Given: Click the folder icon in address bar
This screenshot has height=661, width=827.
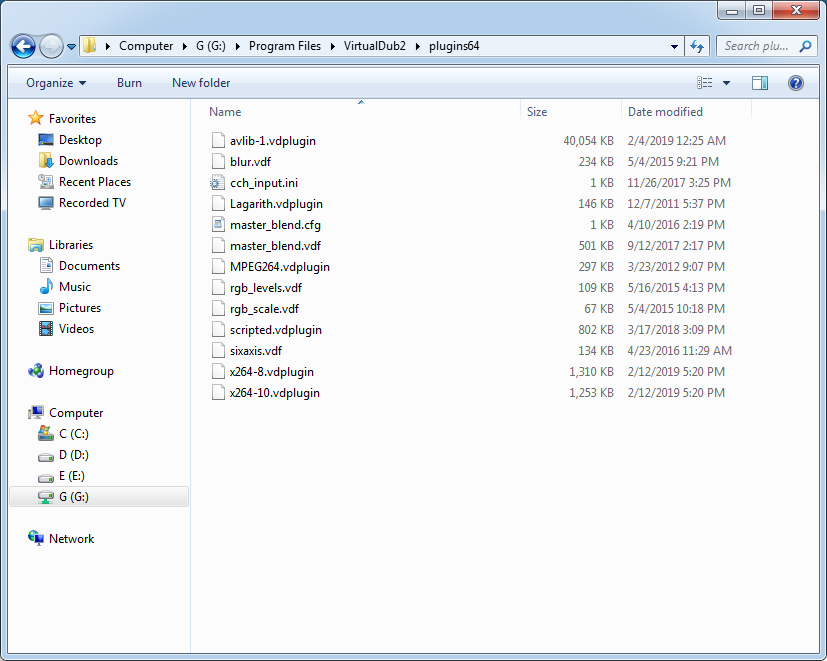Looking at the screenshot, I should coord(90,45).
